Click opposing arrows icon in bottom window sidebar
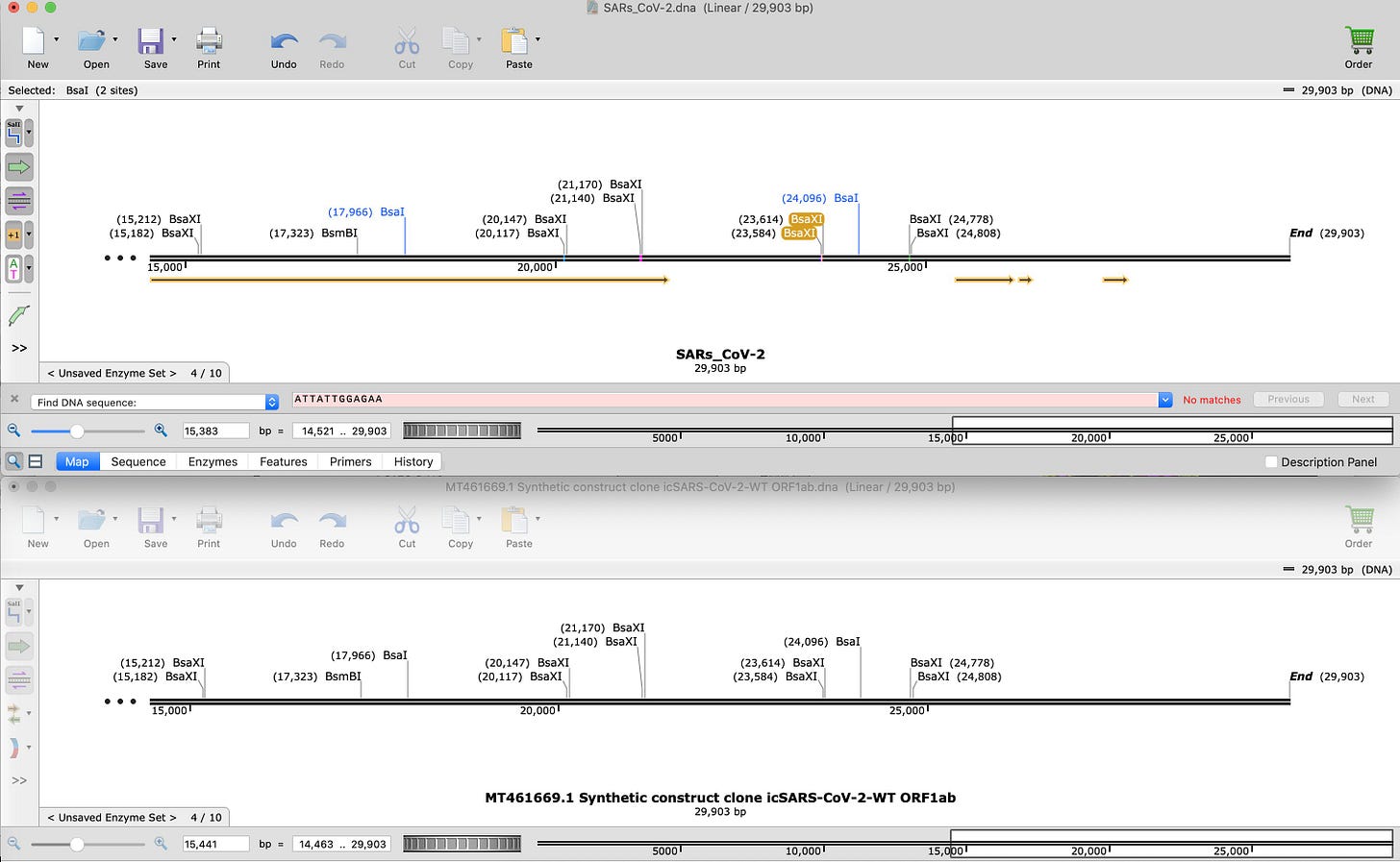The height and width of the screenshot is (862, 1400). click(13, 714)
